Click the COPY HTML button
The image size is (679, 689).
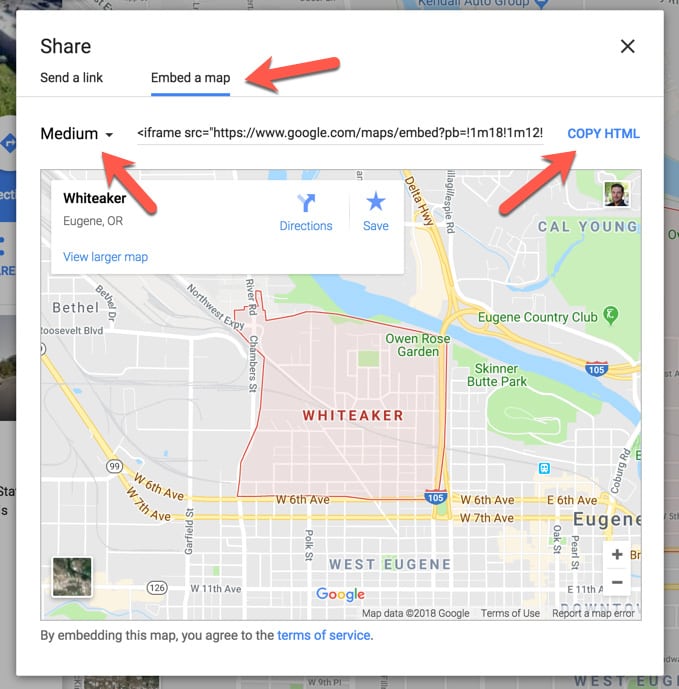603,134
